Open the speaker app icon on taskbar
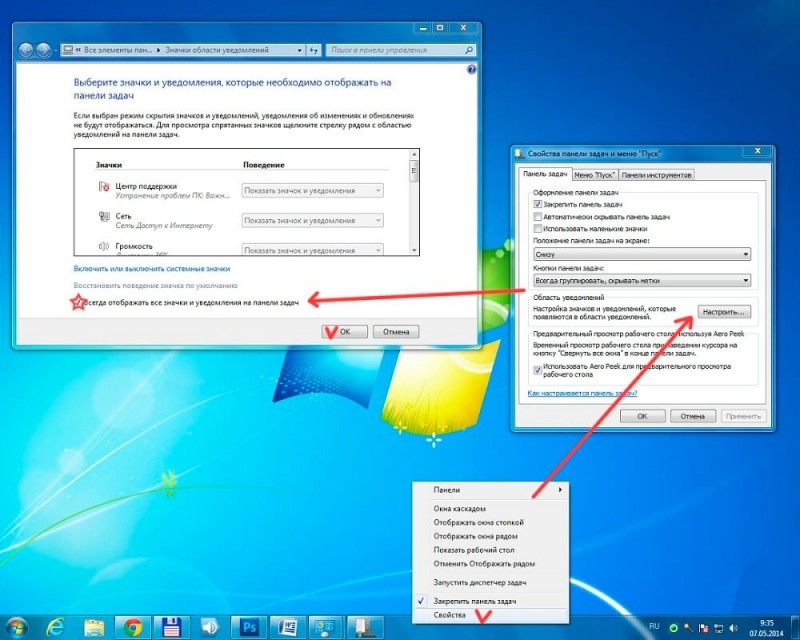The height and width of the screenshot is (640, 800). [210, 627]
